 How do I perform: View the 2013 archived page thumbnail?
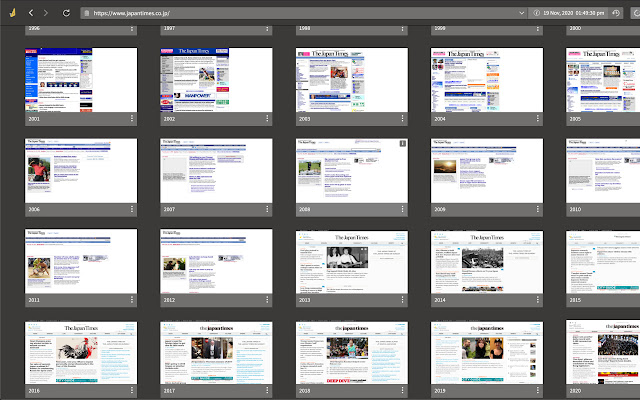click(x=351, y=262)
